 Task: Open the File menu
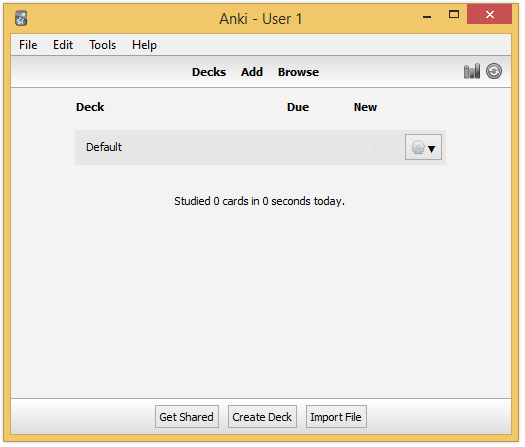point(28,45)
